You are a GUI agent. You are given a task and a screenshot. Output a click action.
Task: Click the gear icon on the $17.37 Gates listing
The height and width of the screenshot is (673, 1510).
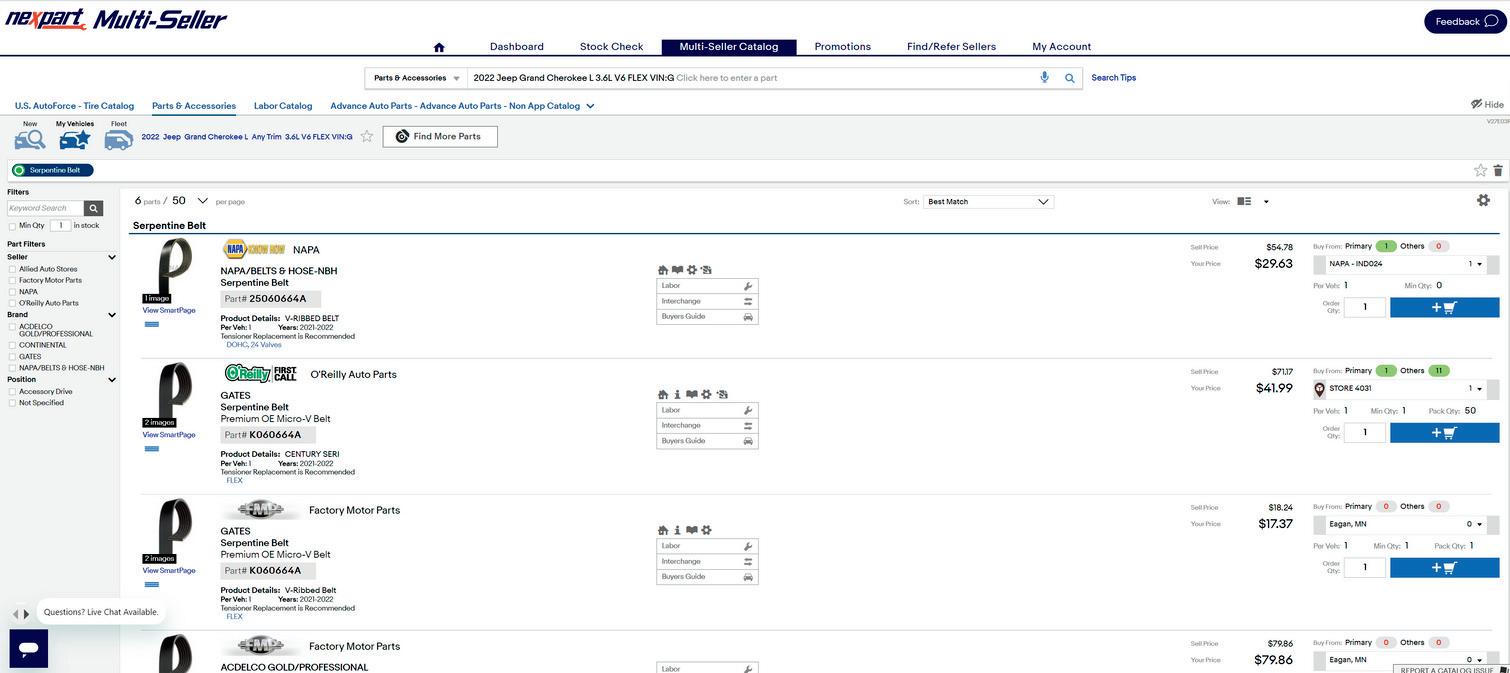coord(706,530)
